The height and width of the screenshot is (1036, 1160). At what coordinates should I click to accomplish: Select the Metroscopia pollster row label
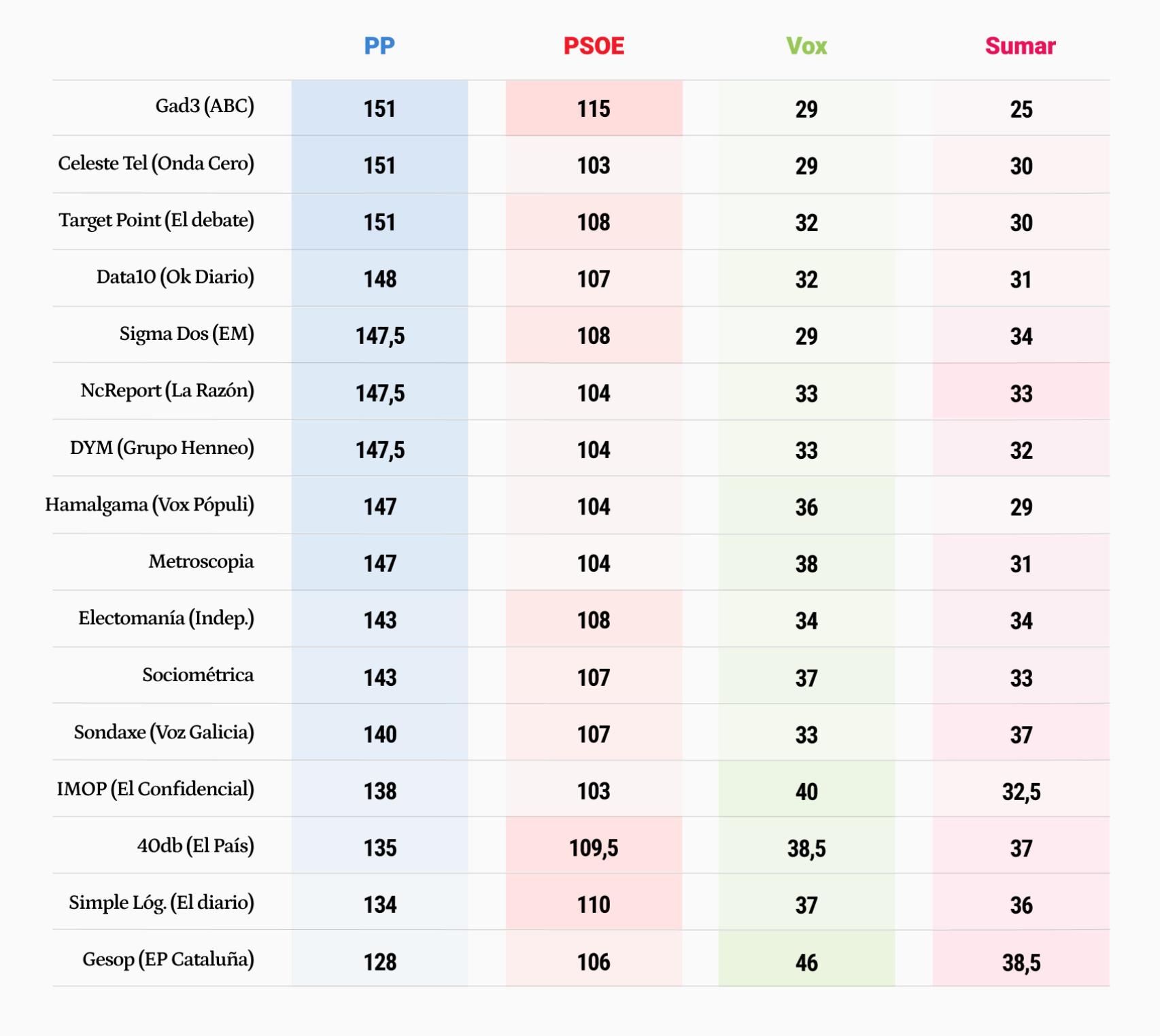(201, 562)
